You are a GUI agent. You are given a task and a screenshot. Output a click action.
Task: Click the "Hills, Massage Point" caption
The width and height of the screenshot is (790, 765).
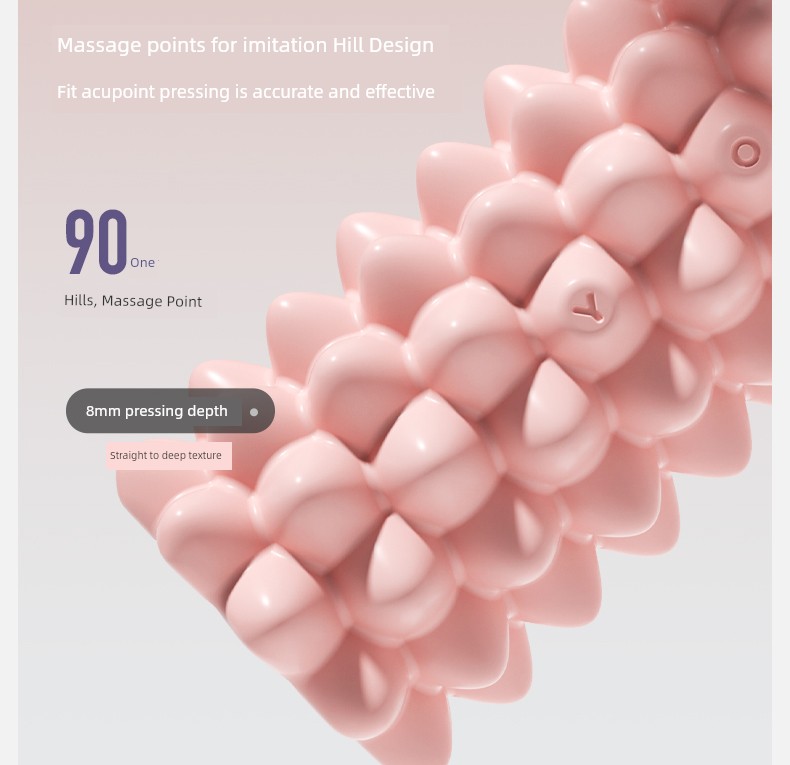[x=133, y=301]
